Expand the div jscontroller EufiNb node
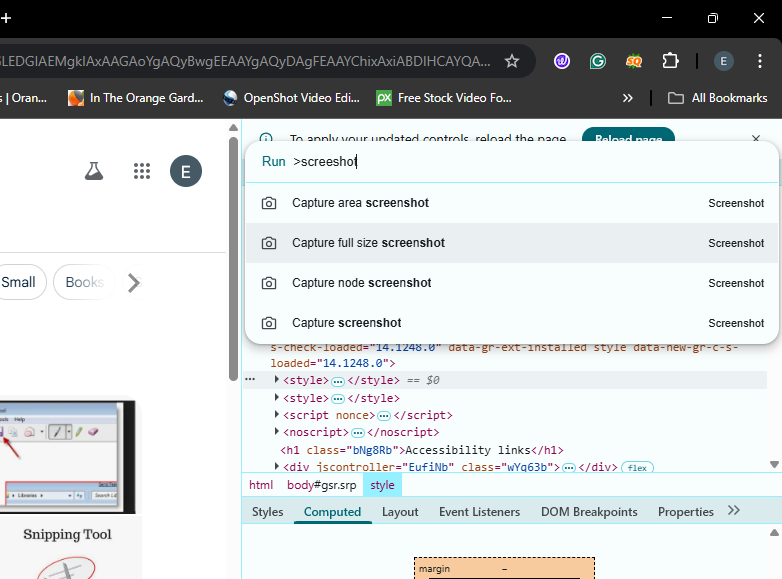 [277, 466]
